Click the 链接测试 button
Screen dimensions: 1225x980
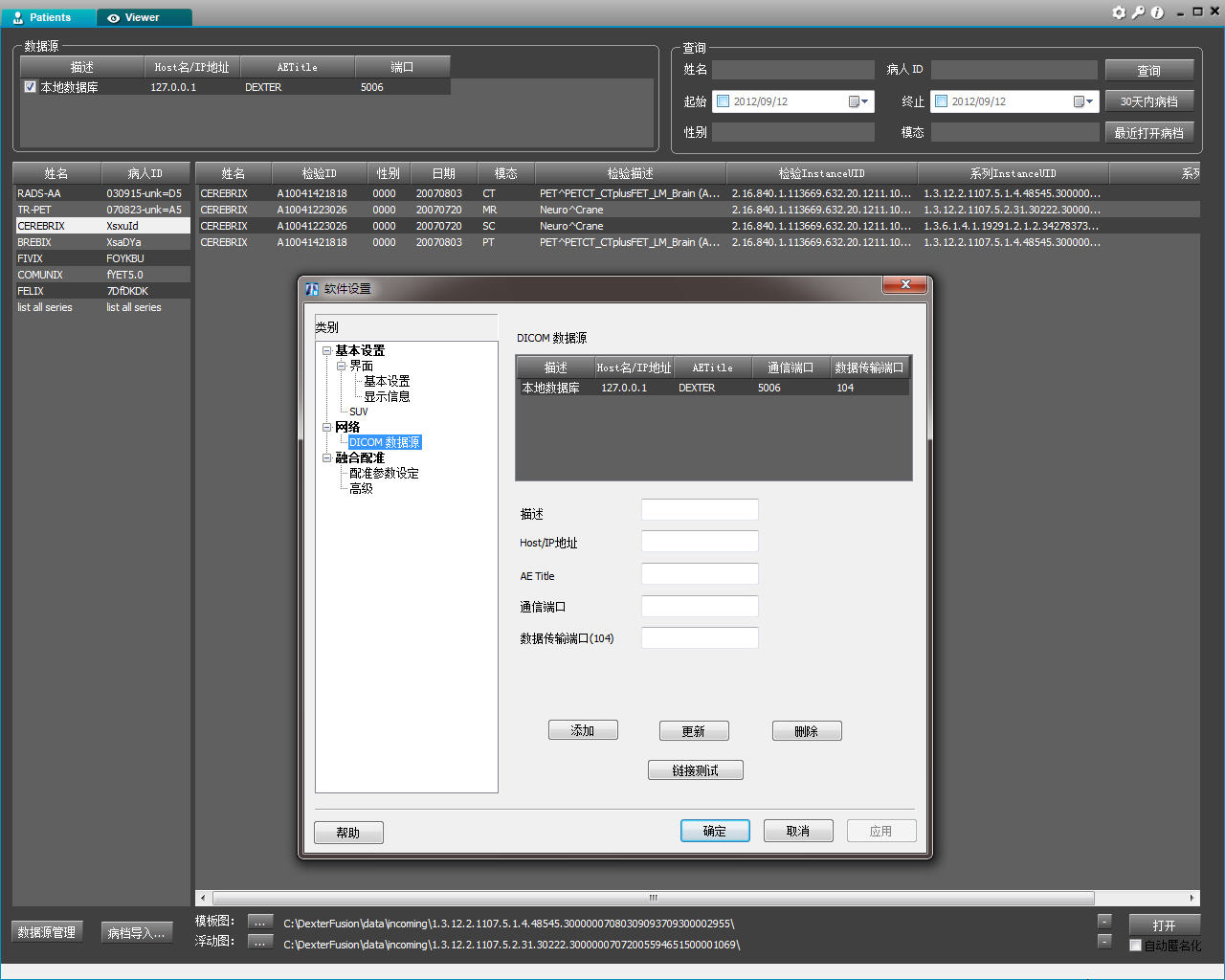click(x=696, y=770)
